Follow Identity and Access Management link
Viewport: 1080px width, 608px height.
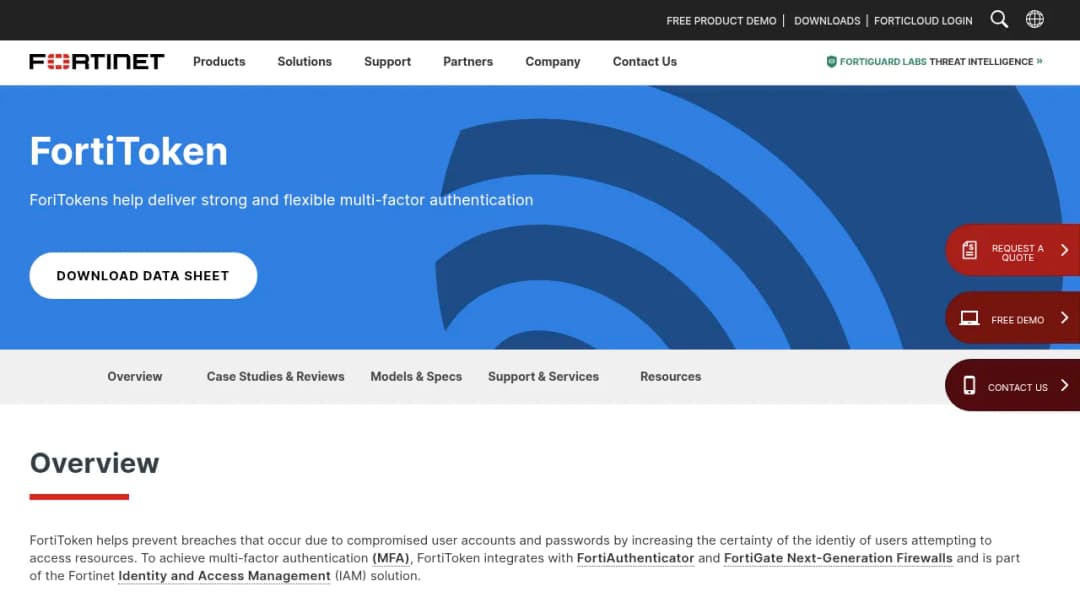tap(224, 576)
